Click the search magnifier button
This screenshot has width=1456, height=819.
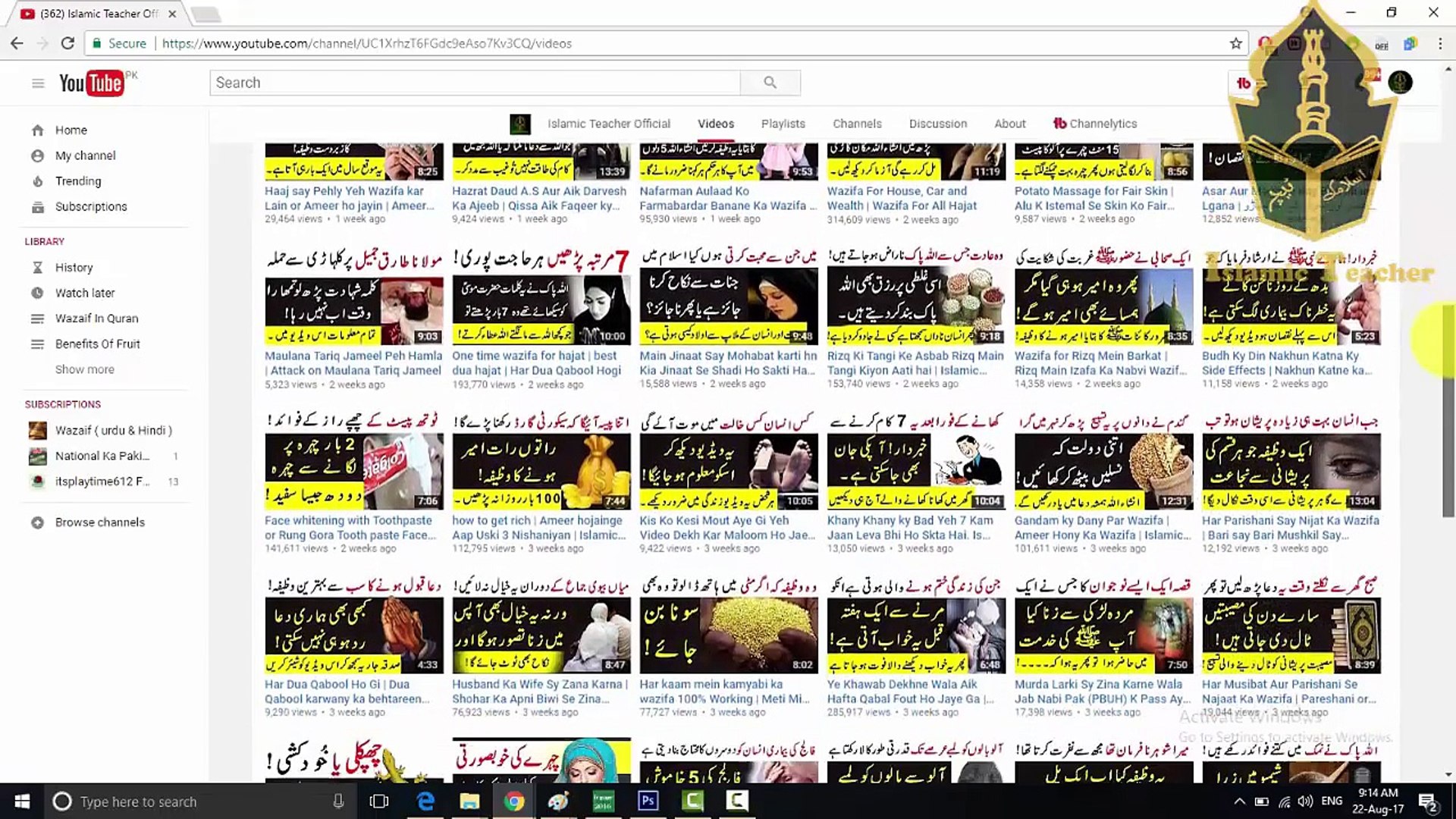coord(770,83)
